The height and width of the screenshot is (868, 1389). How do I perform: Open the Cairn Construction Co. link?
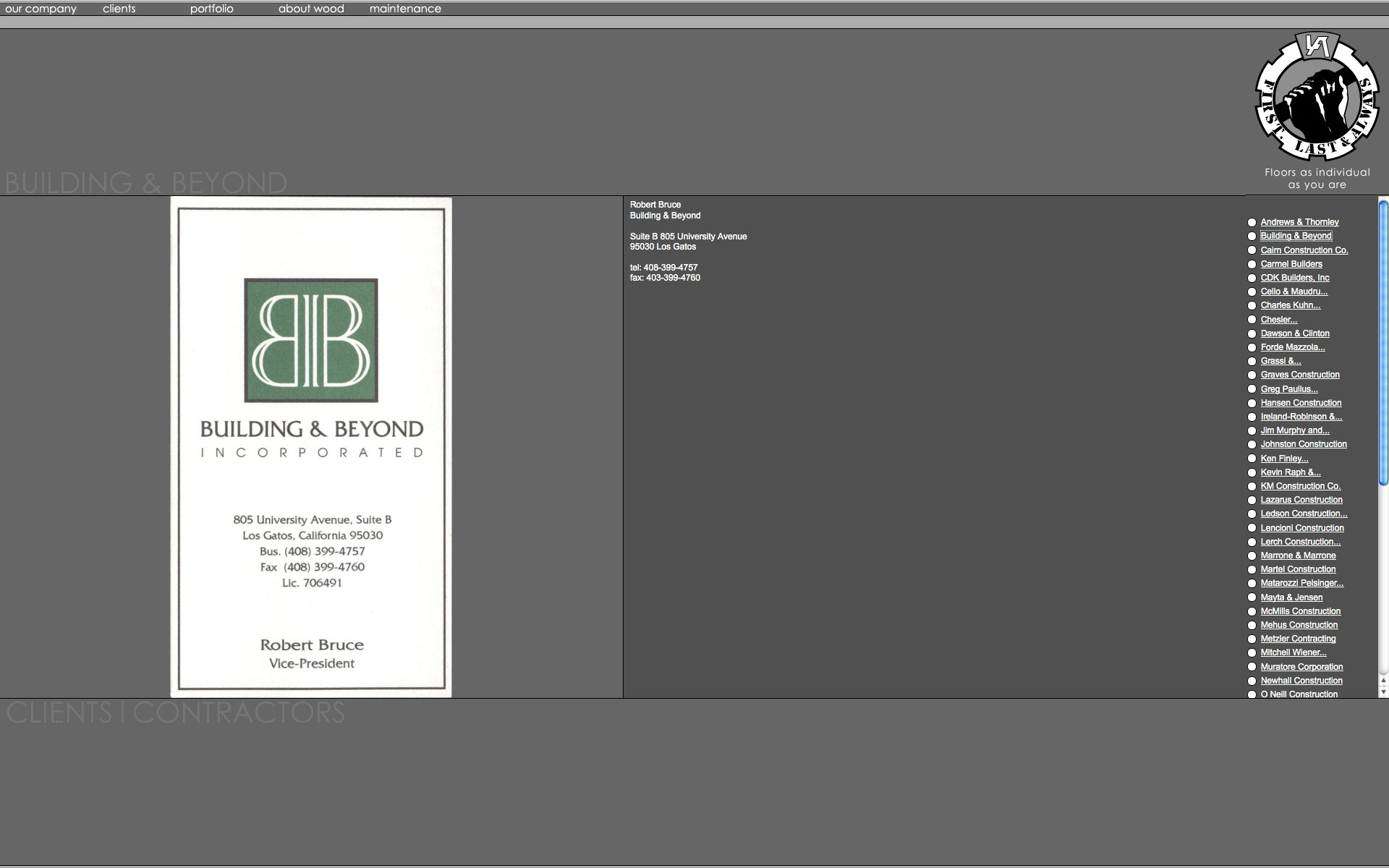point(1304,250)
